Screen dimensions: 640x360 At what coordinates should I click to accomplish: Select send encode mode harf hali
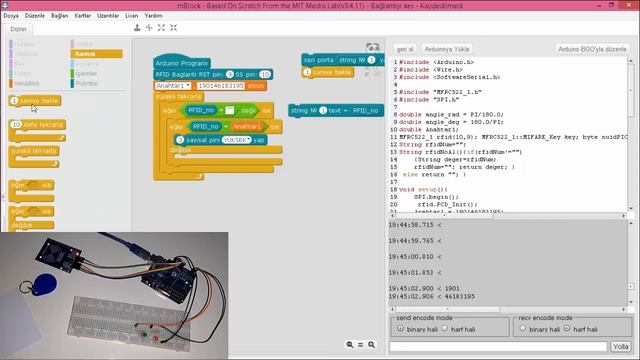[444, 328]
